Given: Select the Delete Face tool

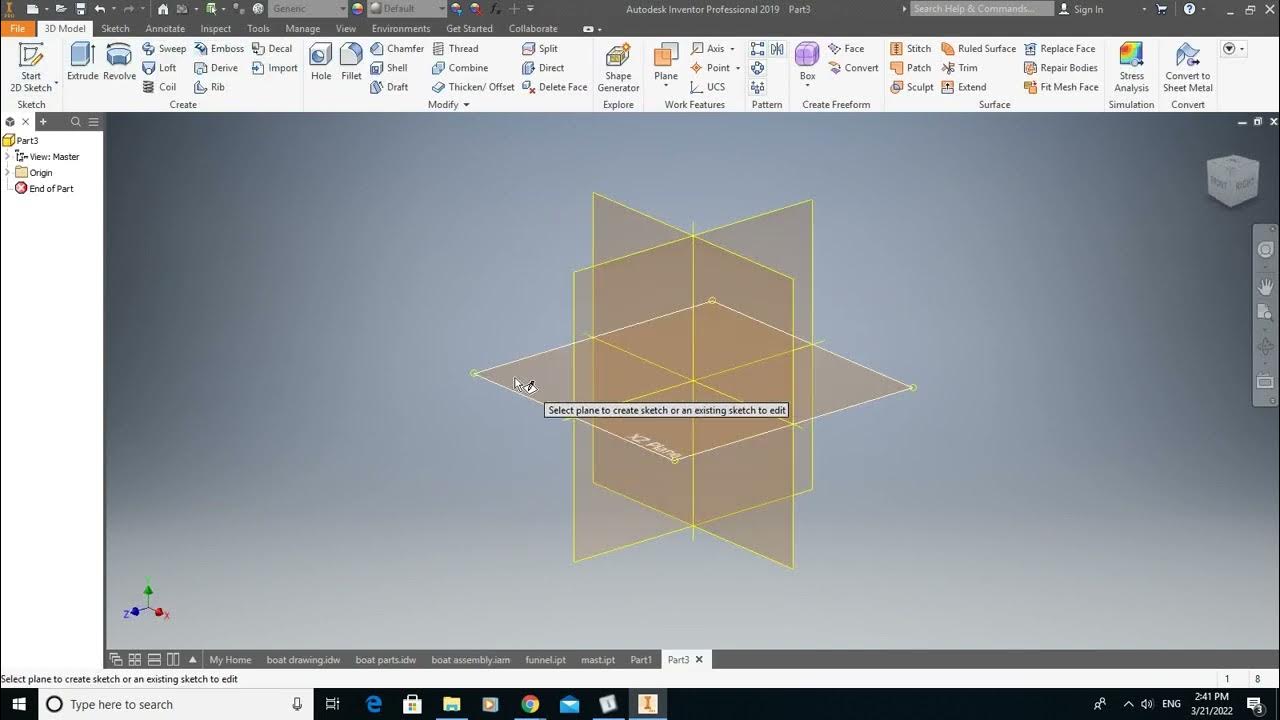Looking at the screenshot, I should (x=555, y=87).
